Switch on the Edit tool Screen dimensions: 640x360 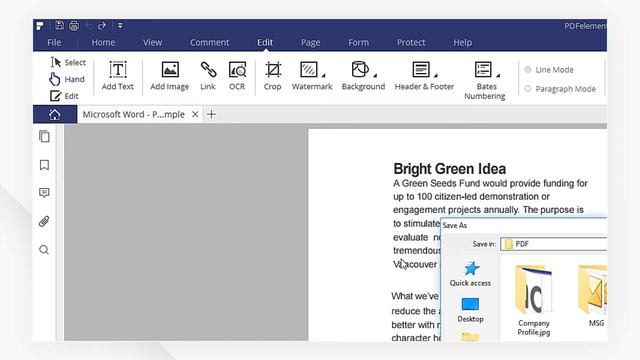pos(64,96)
